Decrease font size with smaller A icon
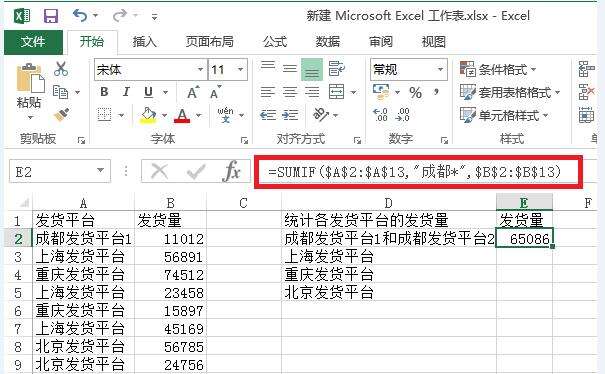The width and height of the screenshot is (605, 374). (x=215, y=93)
